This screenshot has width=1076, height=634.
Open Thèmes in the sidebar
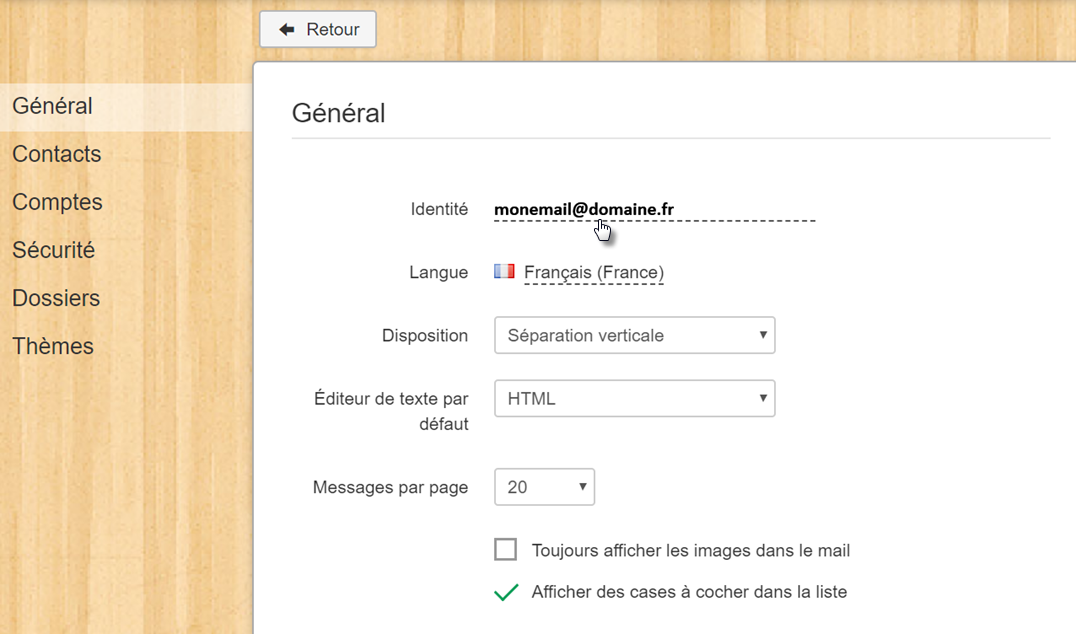[x=53, y=346]
